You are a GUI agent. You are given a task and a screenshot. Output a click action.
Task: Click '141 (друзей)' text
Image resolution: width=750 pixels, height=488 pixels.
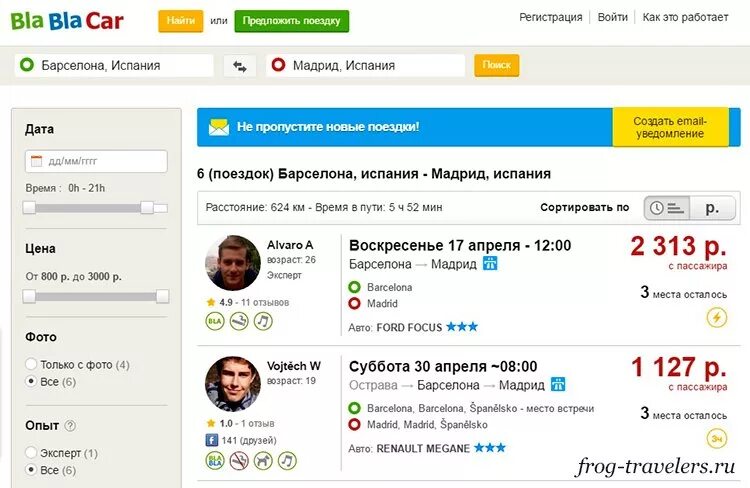pos(249,440)
